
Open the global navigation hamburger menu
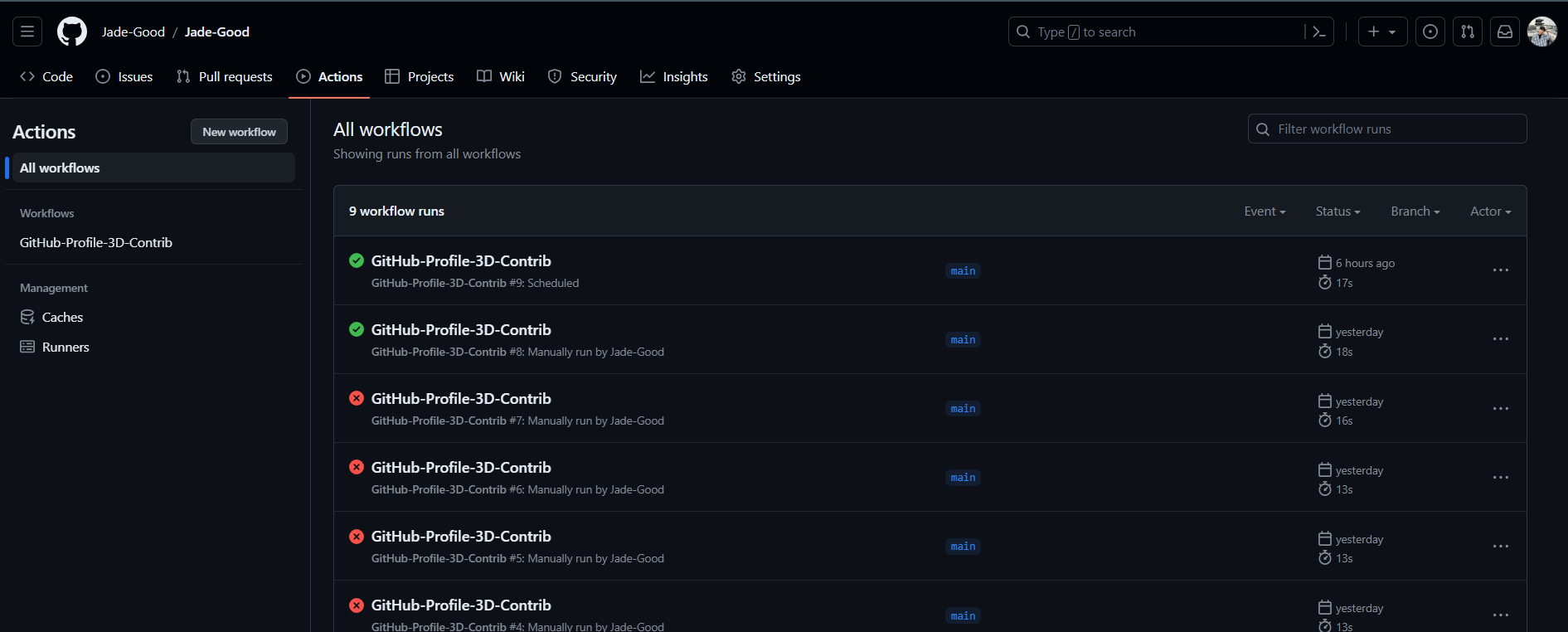(27, 32)
